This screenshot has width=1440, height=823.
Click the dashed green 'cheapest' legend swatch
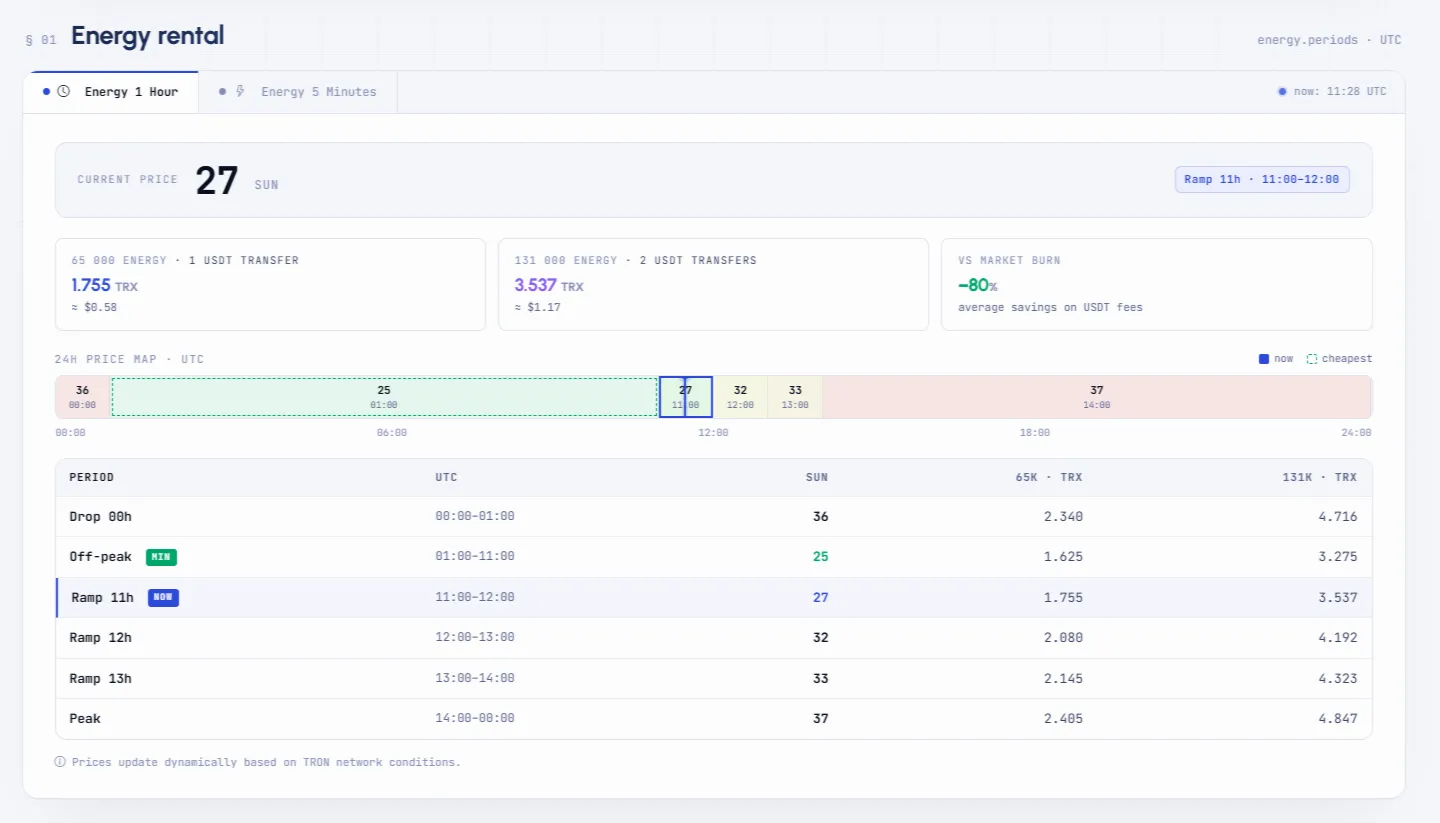point(1312,359)
